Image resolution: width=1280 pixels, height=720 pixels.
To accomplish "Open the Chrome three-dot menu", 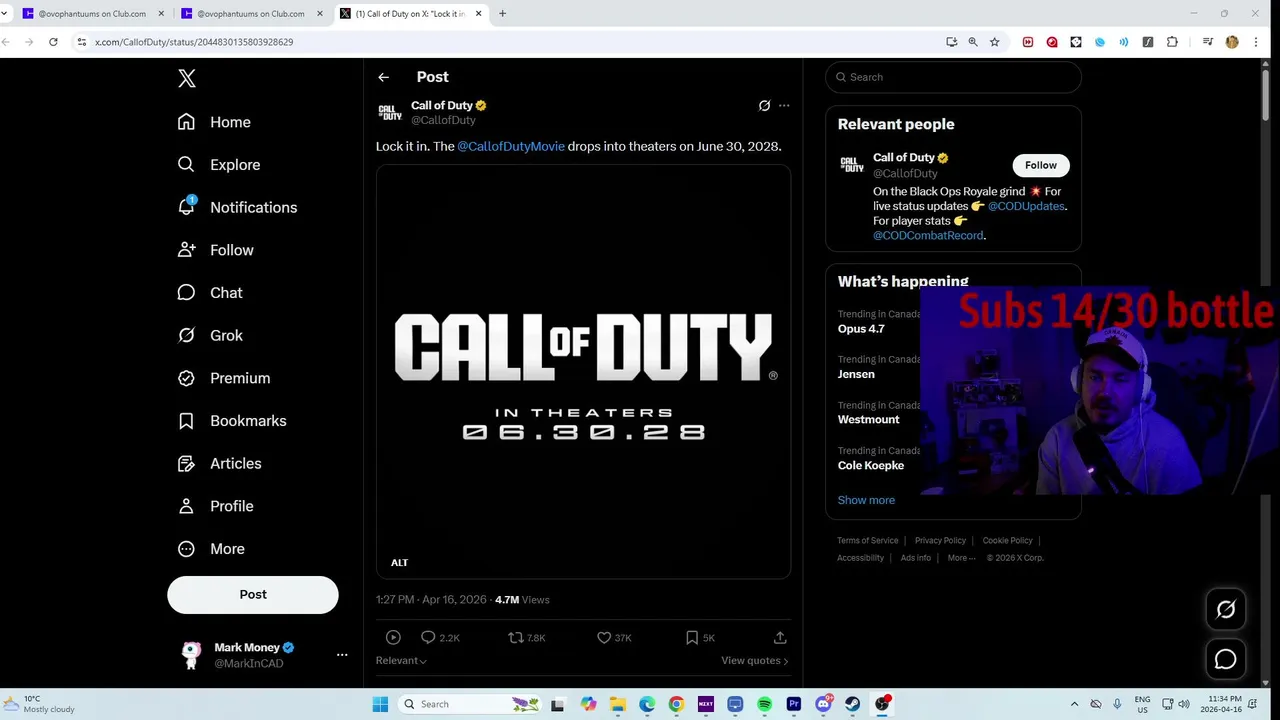I will coord(1256,42).
